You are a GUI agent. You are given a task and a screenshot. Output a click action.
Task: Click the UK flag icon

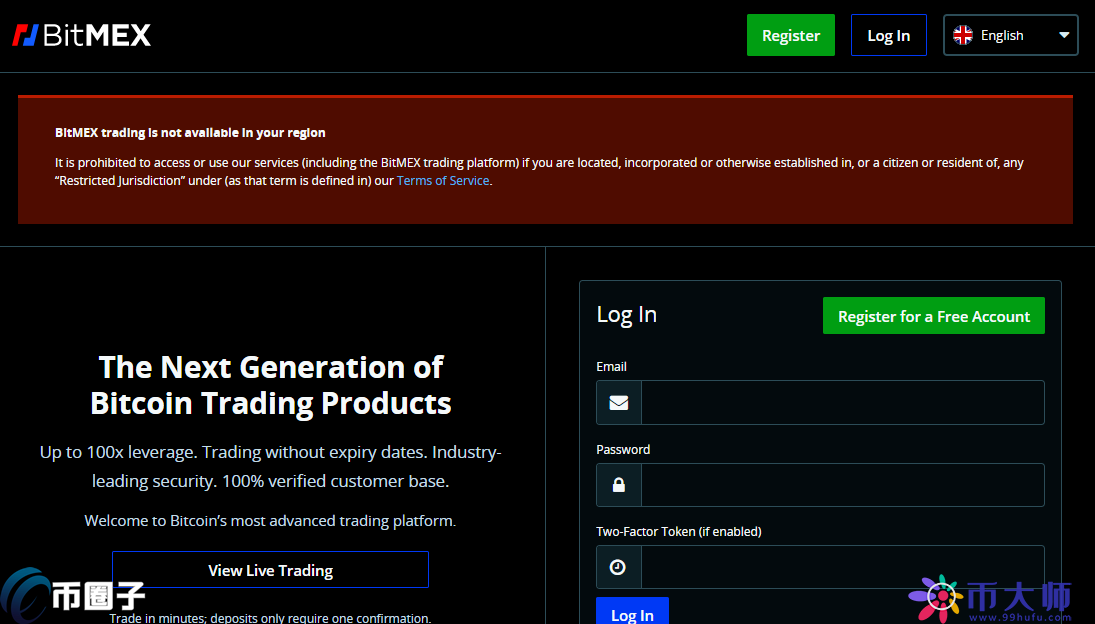click(x=963, y=35)
